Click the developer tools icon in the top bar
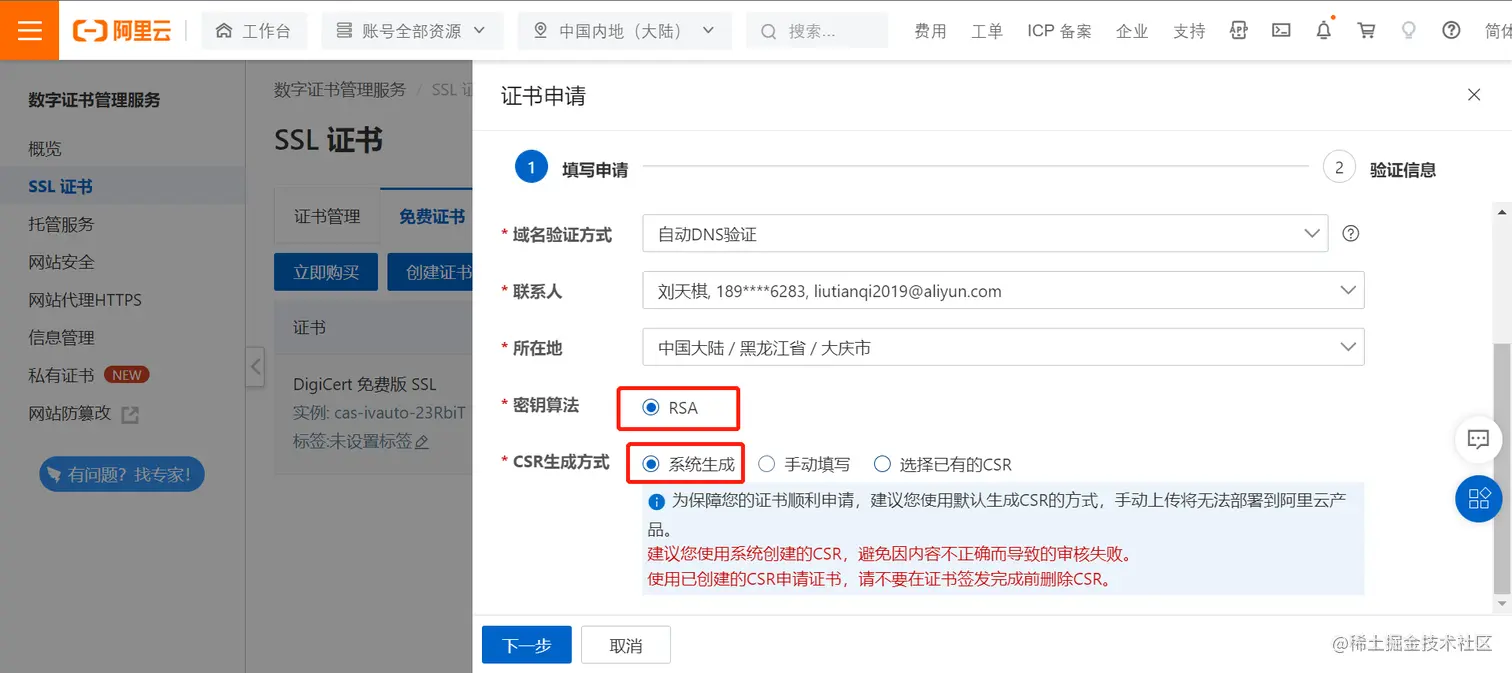The image size is (1512, 673). [1239, 31]
